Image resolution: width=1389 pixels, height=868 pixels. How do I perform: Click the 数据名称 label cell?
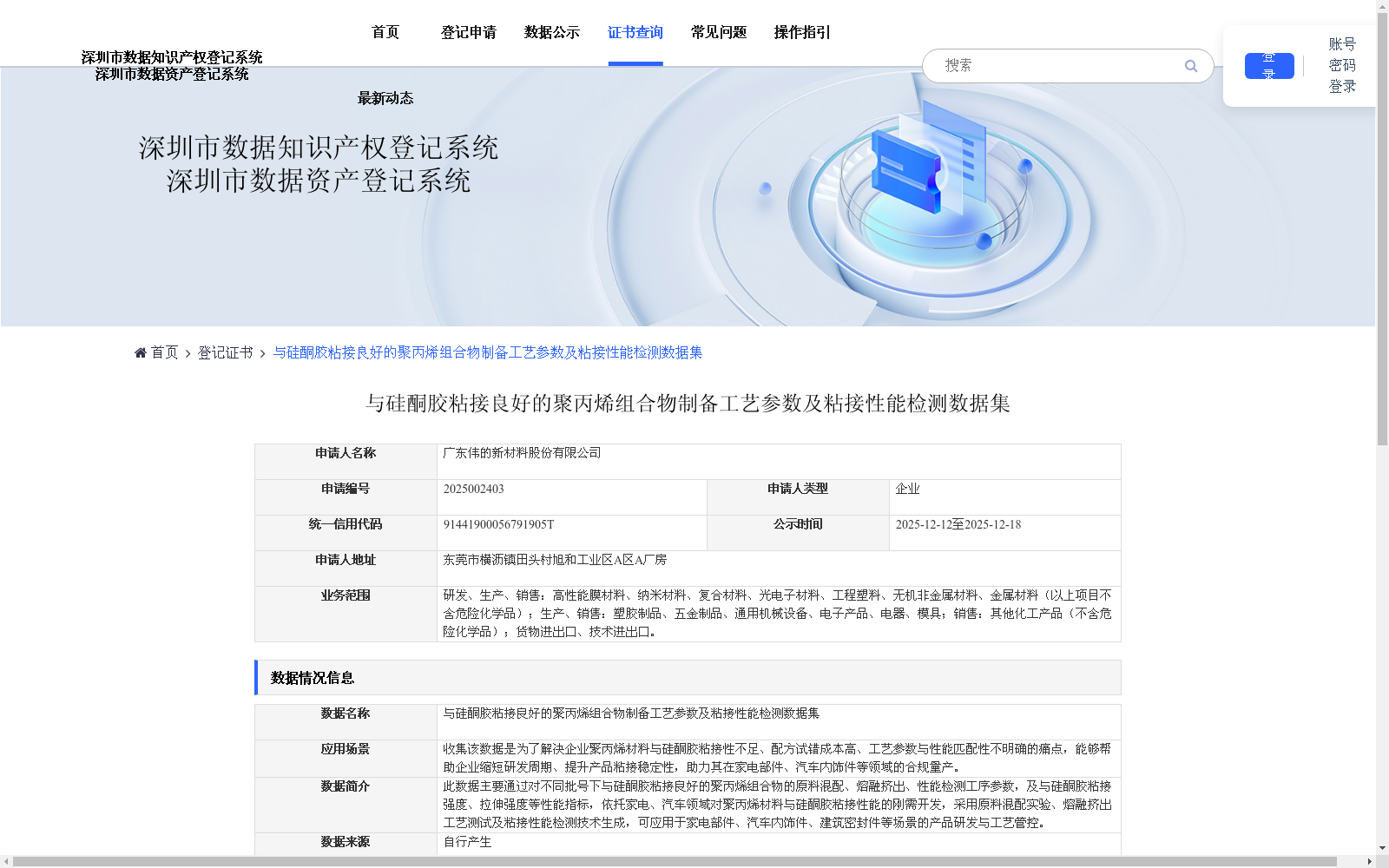[346, 722]
